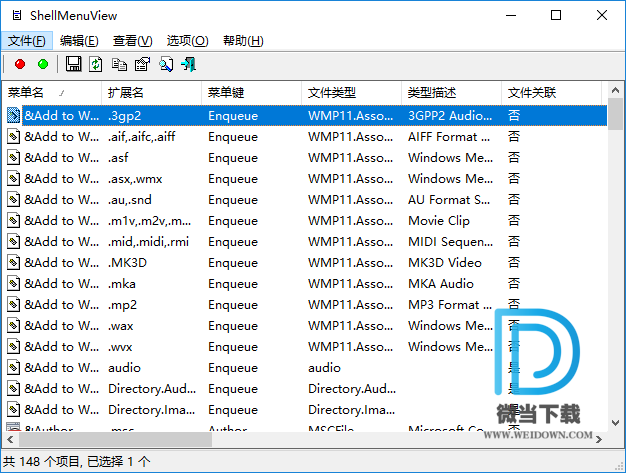The width and height of the screenshot is (626, 473).
Task: Click the MP3 Format ... type description
Action: coord(450,305)
